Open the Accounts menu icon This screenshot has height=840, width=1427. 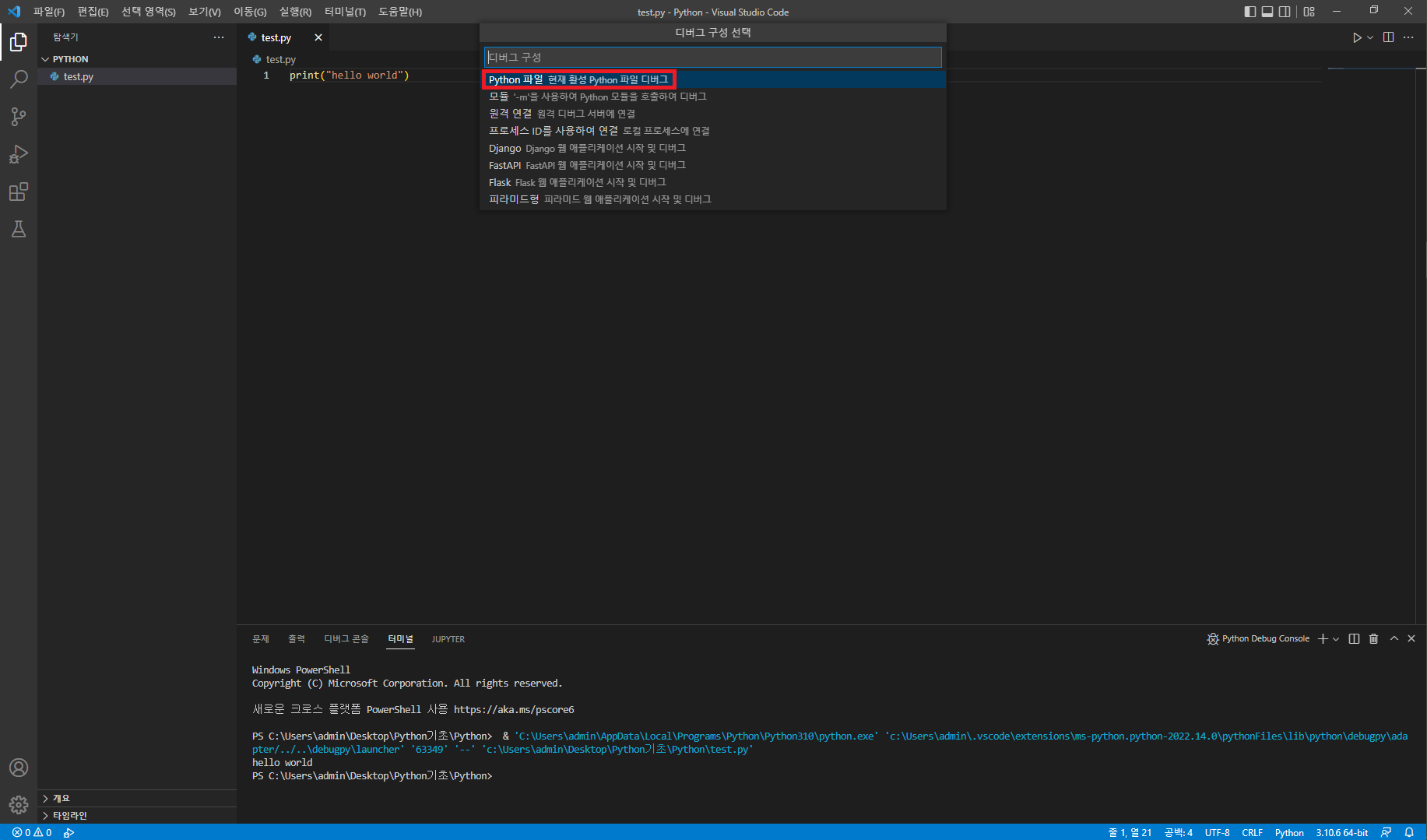(x=19, y=768)
